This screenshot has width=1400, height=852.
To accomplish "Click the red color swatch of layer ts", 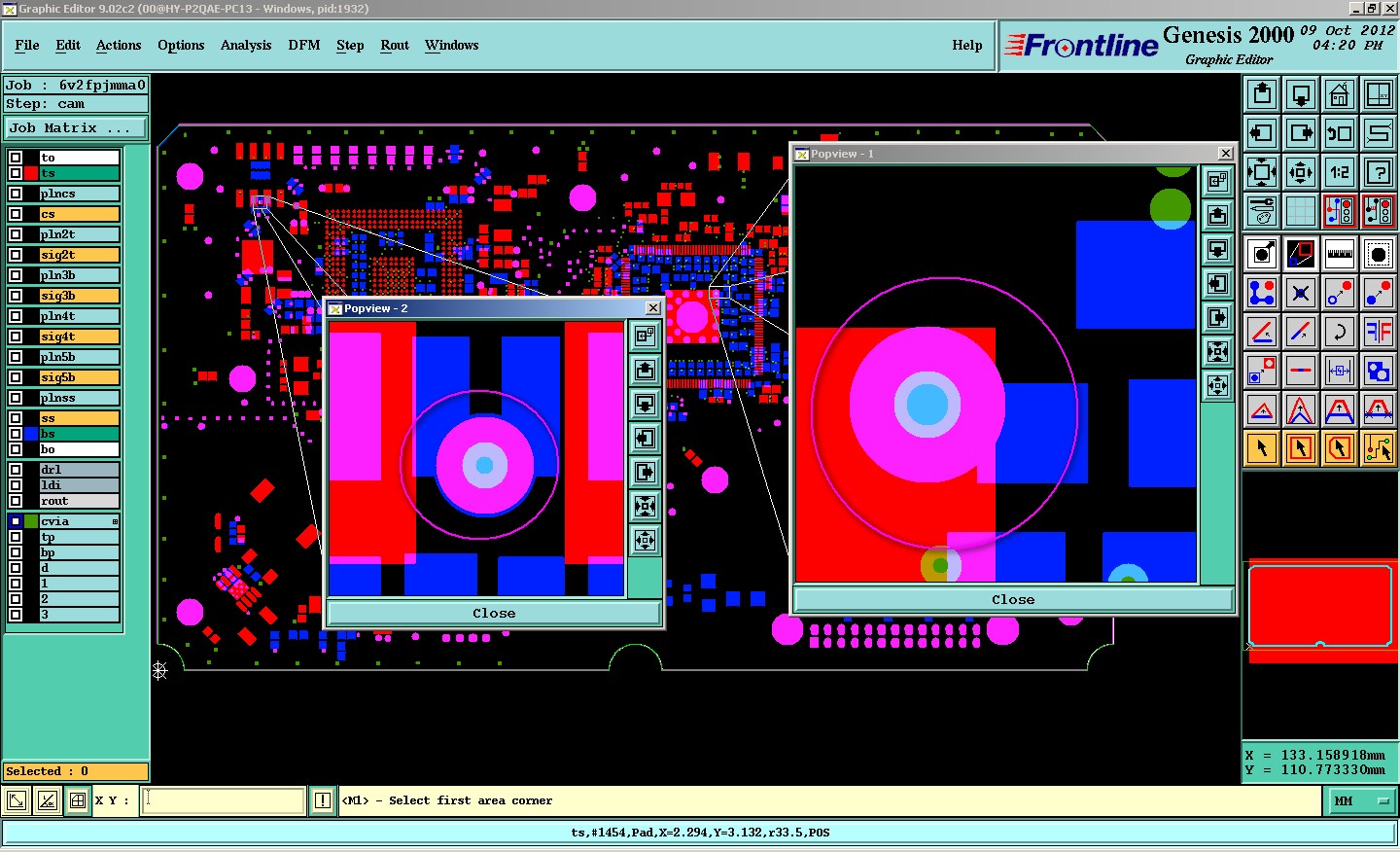I will [31, 173].
